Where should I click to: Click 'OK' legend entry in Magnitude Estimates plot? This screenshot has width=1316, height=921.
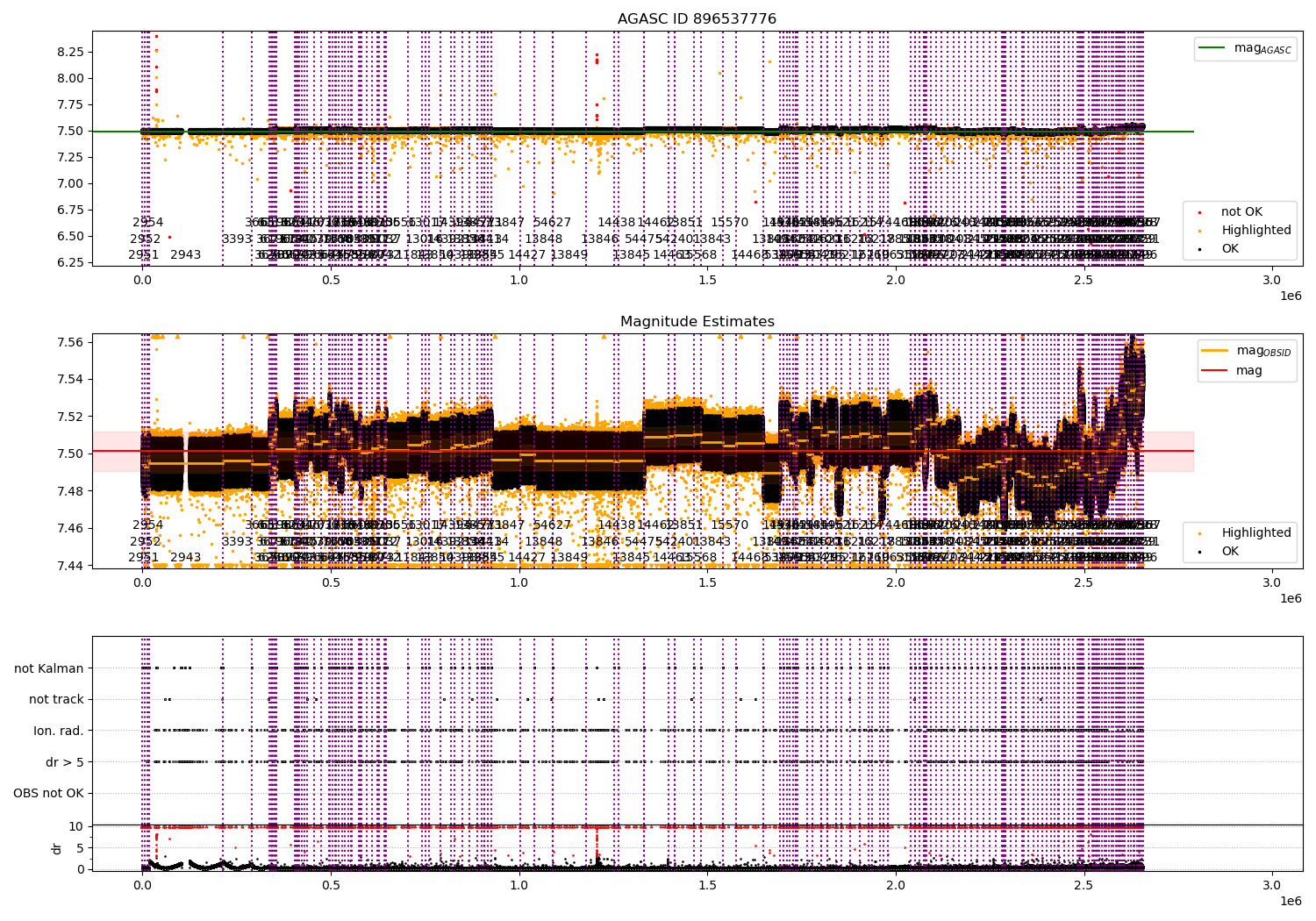point(1230,551)
